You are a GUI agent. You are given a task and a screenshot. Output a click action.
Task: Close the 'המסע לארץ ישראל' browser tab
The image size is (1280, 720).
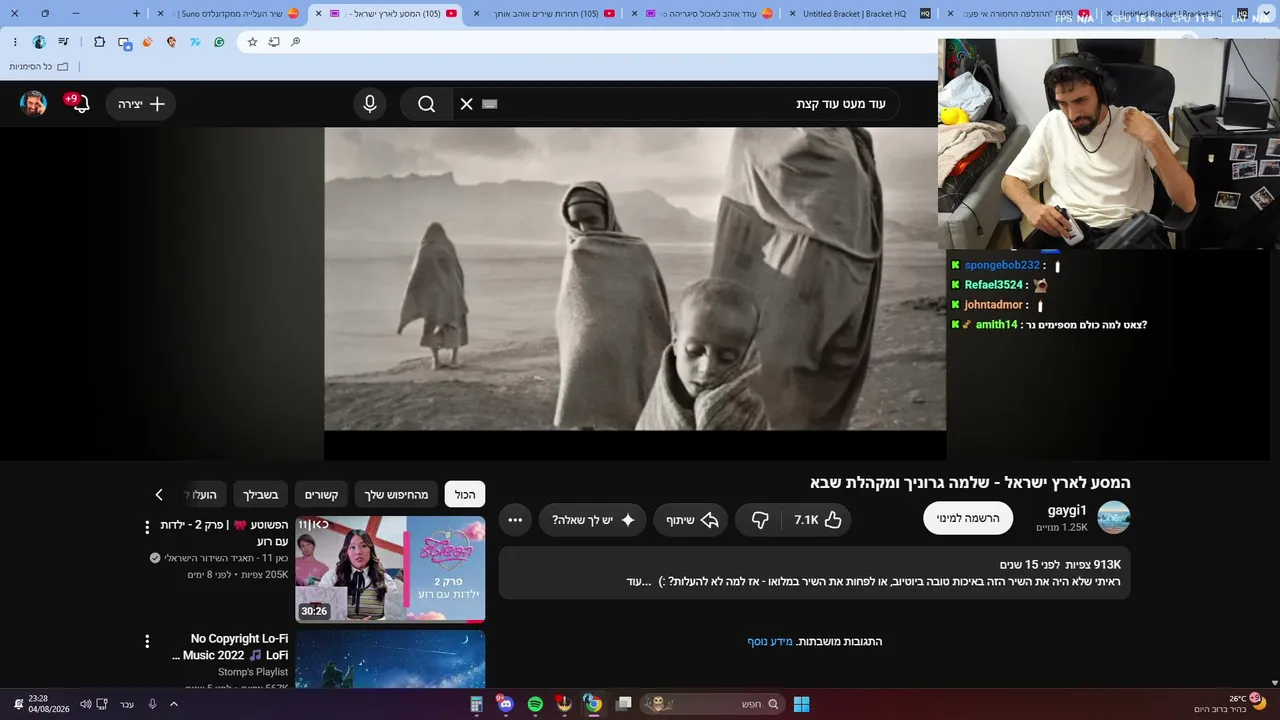click(319, 14)
